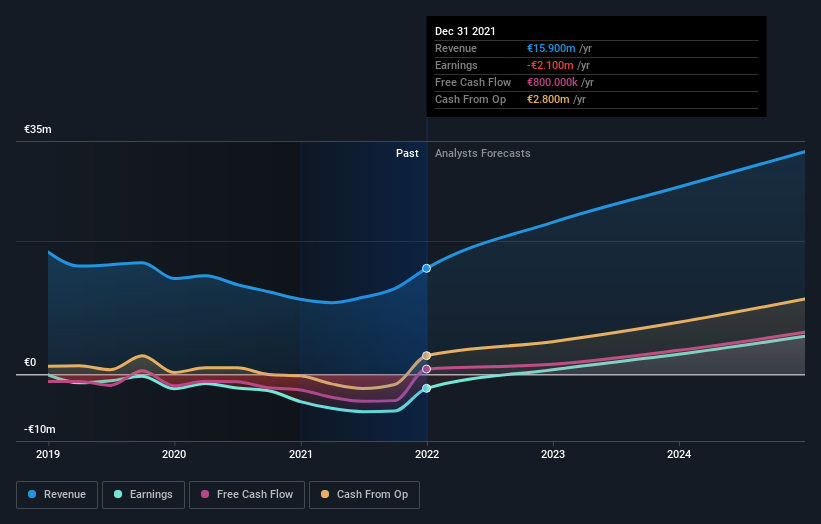Viewport: 821px width, 524px height.
Task: Click the €2.800m cash from op value
Action: (x=548, y=99)
